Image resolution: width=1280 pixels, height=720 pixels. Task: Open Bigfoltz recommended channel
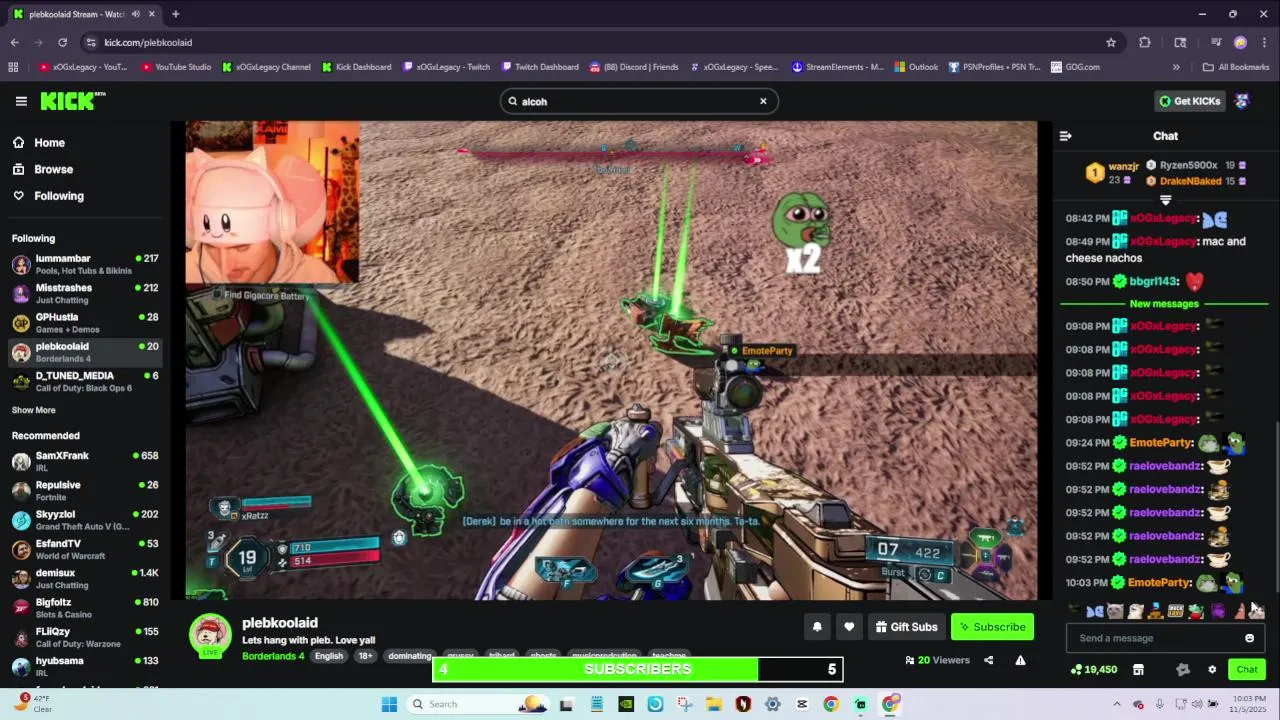point(85,608)
